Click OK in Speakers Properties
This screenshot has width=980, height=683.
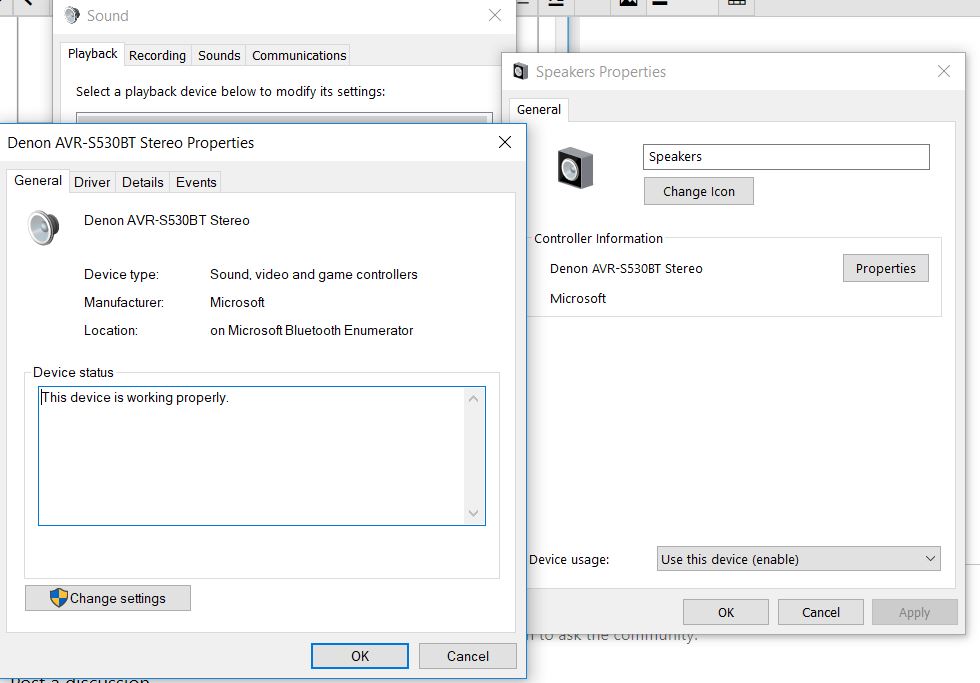coord(726,612)
